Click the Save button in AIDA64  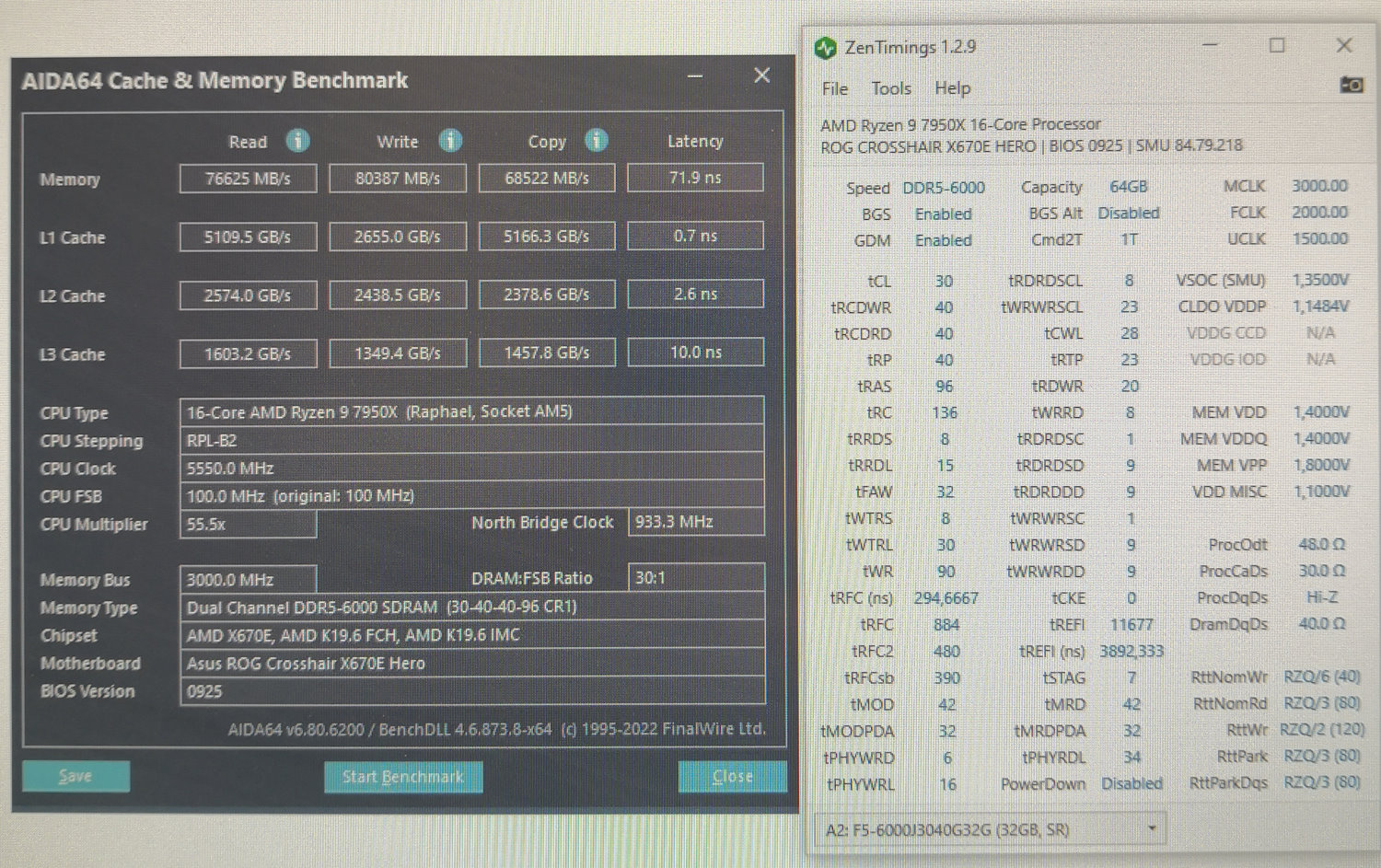point(75,777)
